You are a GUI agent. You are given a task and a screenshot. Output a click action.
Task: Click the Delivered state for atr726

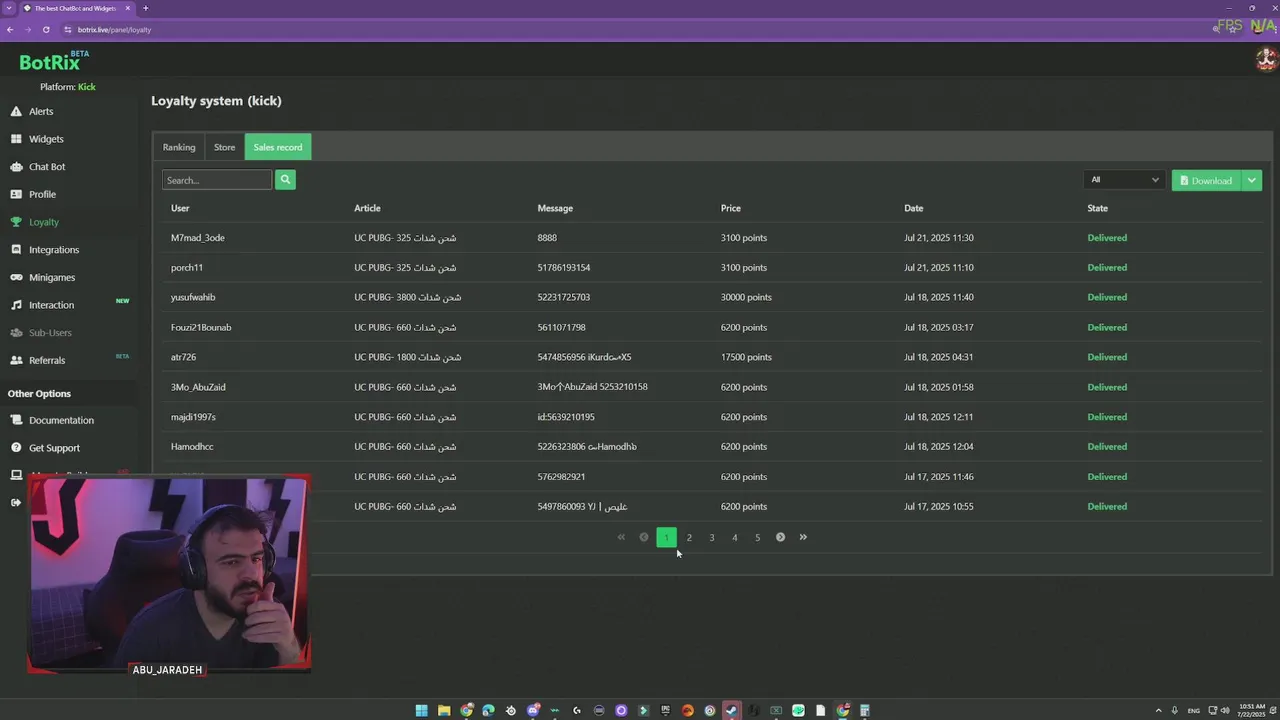point(1107,357)
